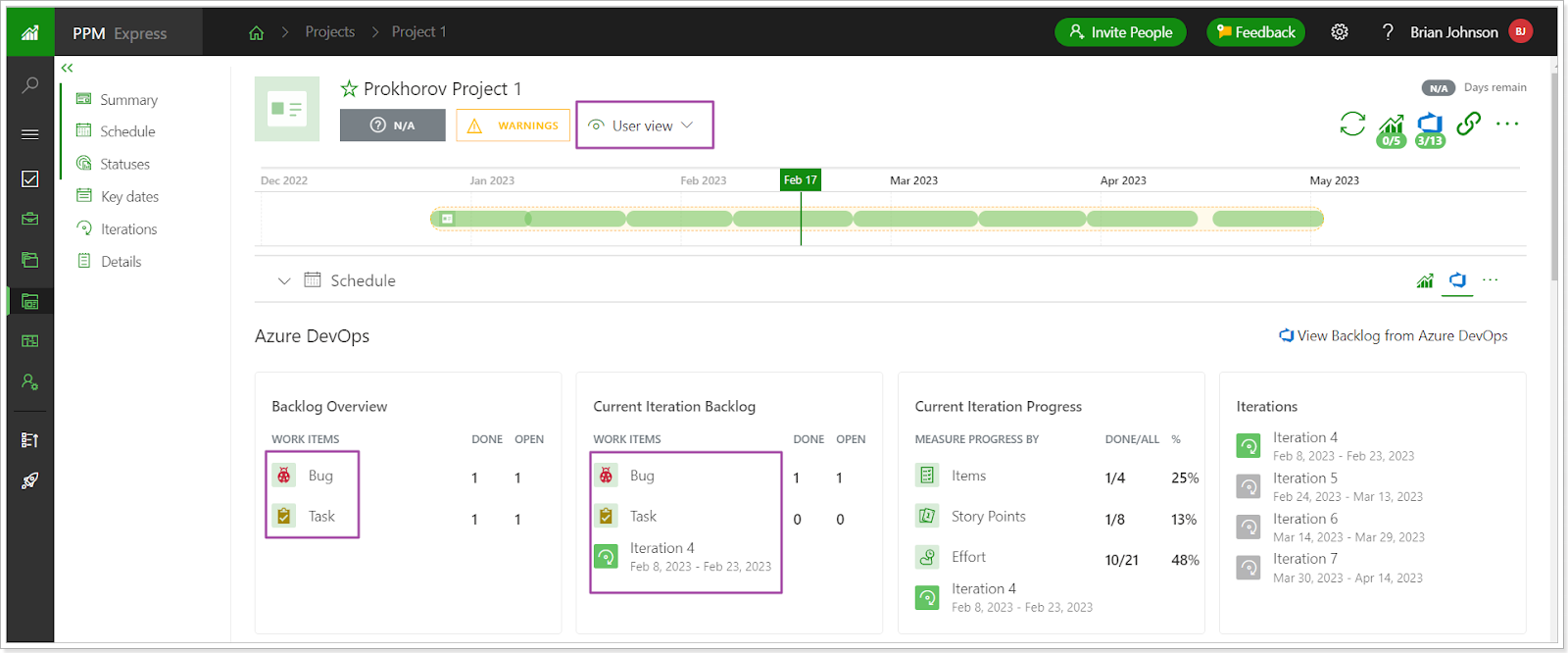Screen dimensions: 1568x653
Task: Collapse the side navigation with double chevron
Action: tap(67, 68)
